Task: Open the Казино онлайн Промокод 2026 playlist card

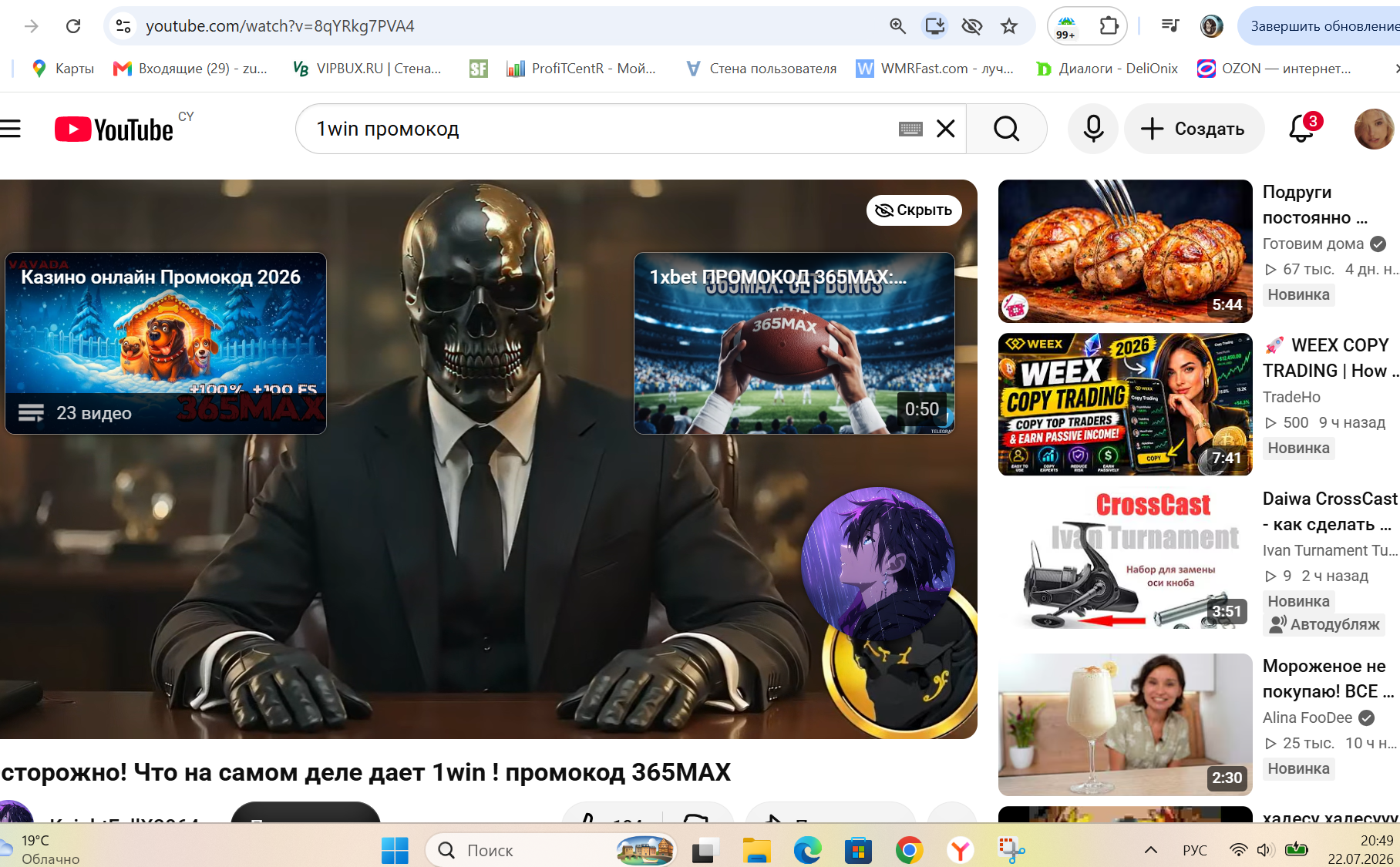Action: point(166,343)
